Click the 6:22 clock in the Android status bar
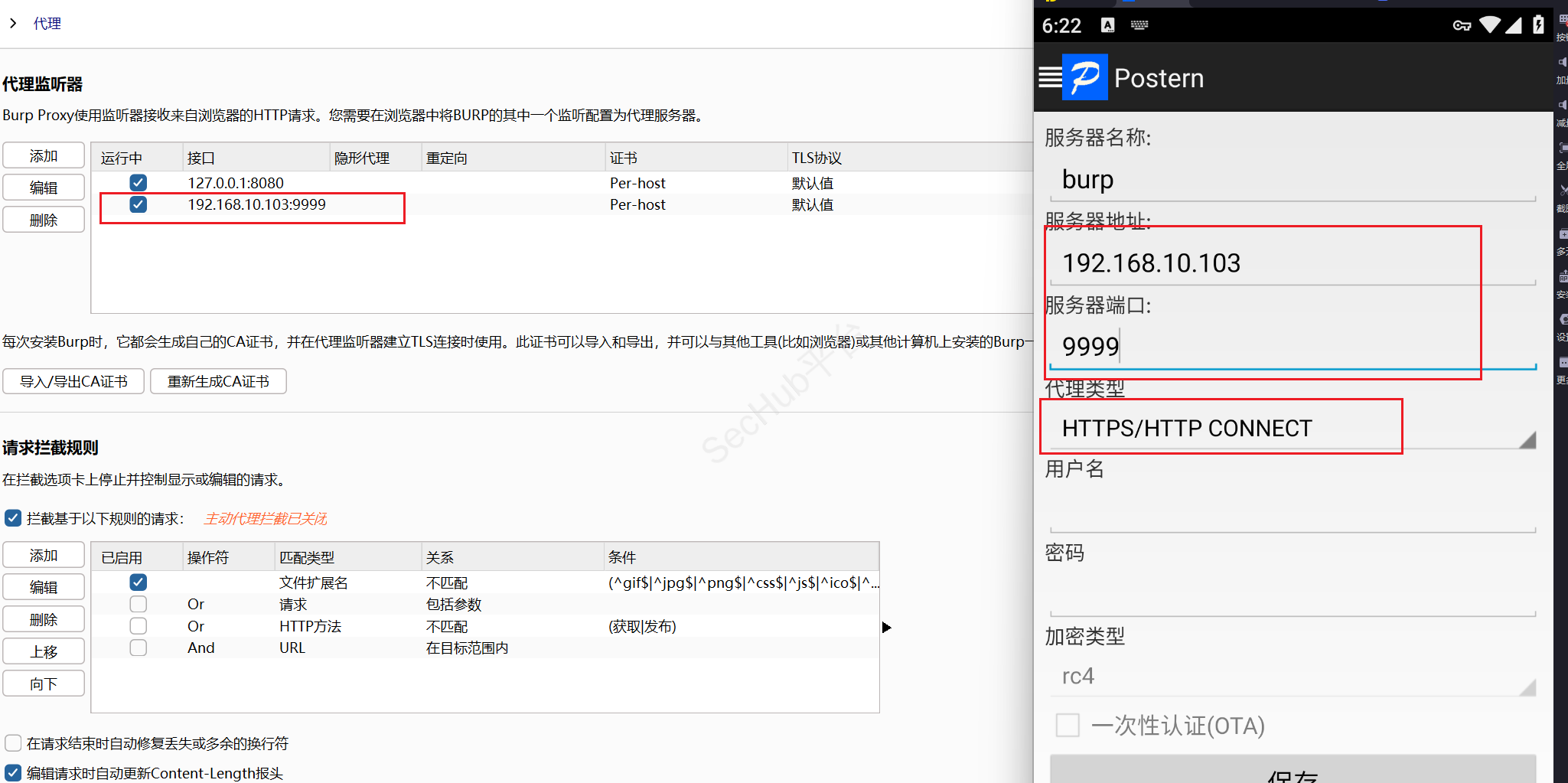This screenshot has width=1568, height=783. click(x=1061, y=26)
